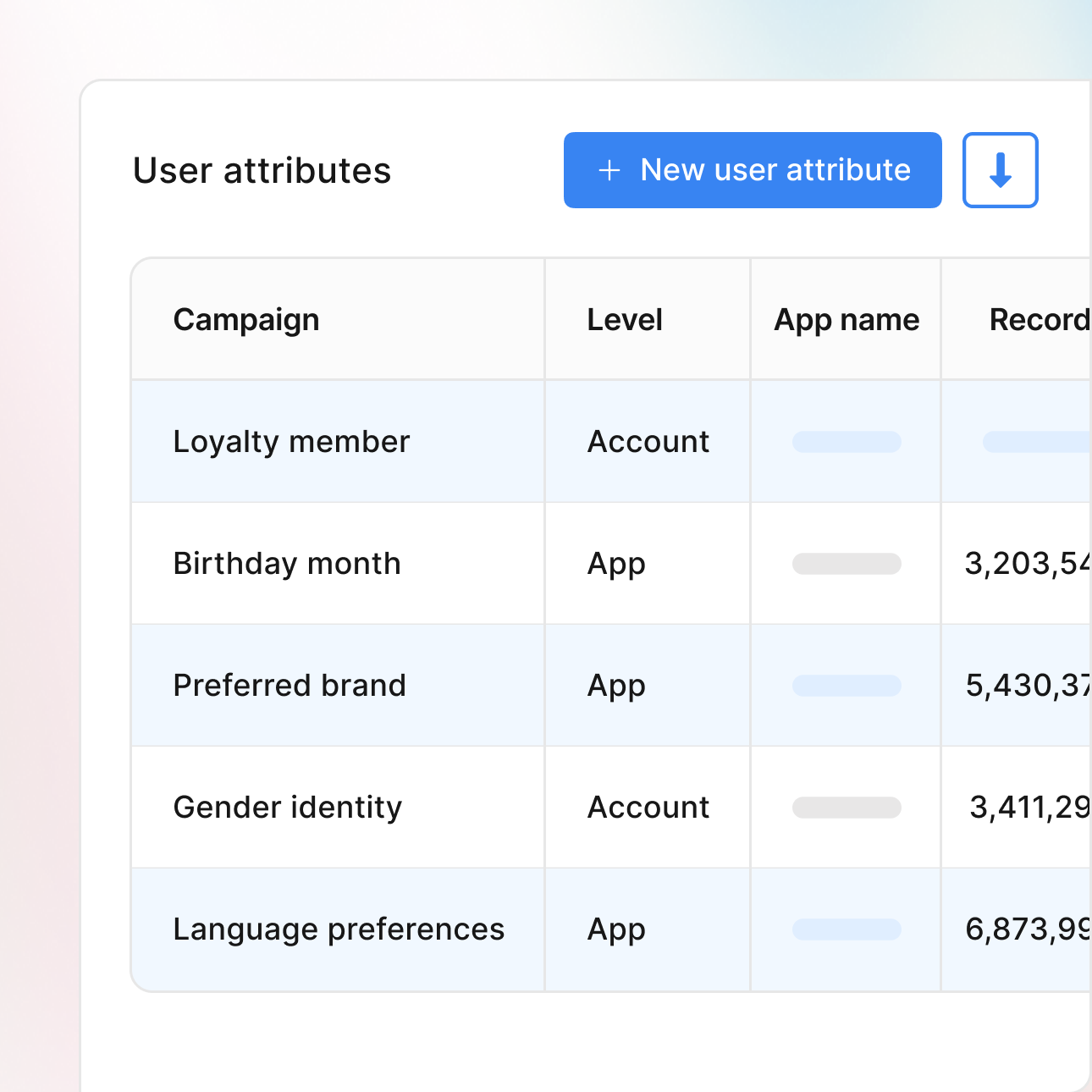
Task: Select the Language preferences row
Action: click(339, 929)
